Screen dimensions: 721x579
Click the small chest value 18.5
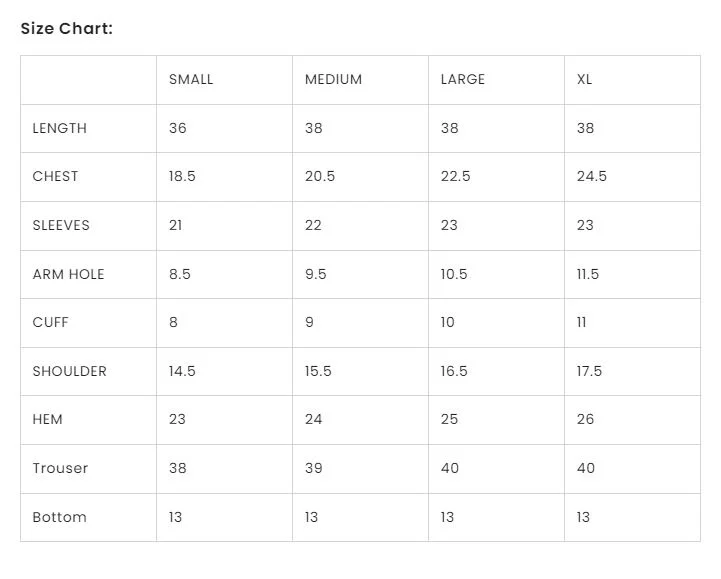coord(182,176)
